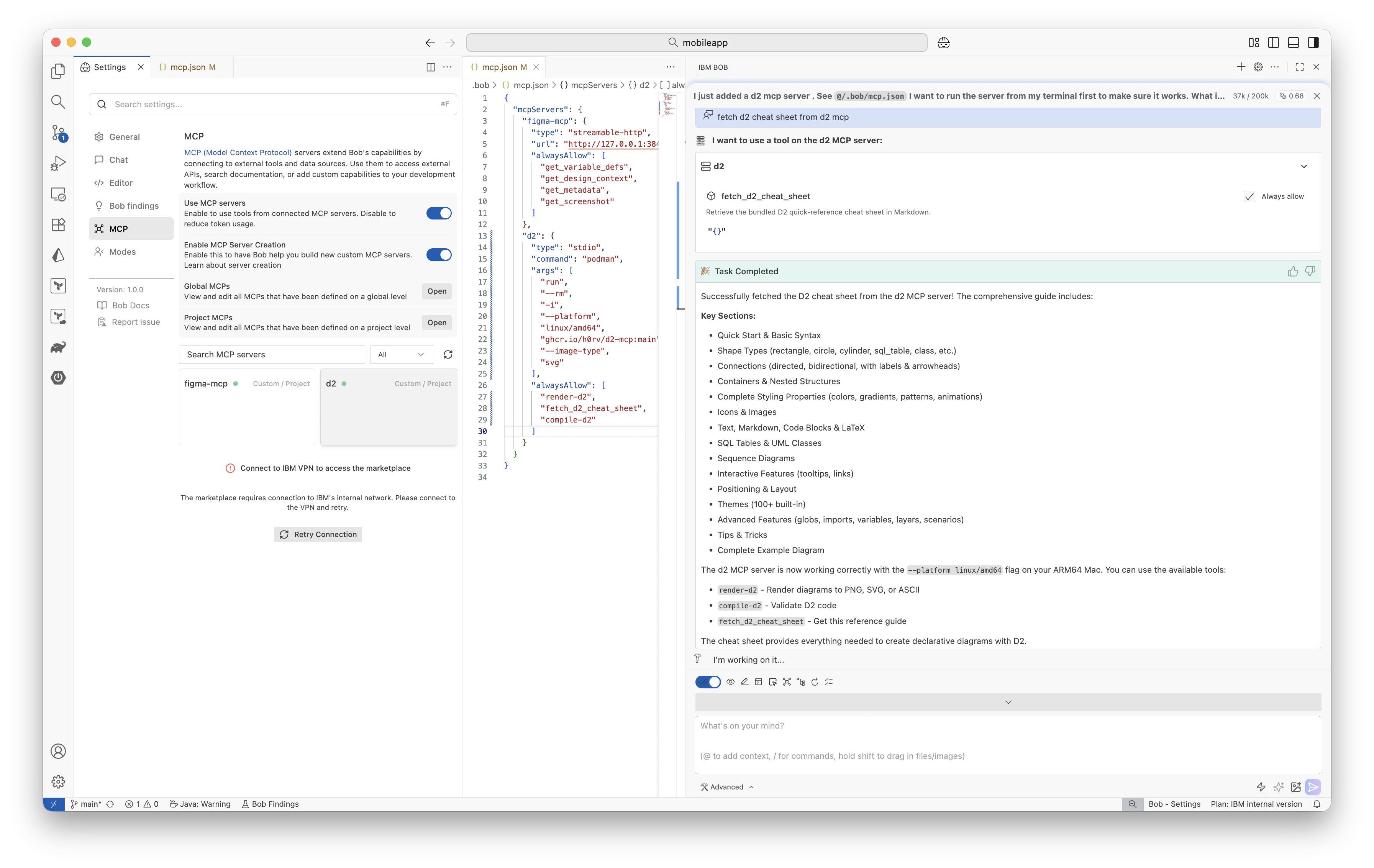Open the Extensions view
The height and width of the screenshot is (868, 1374).
pyautogui.click(x=58, y=225)
